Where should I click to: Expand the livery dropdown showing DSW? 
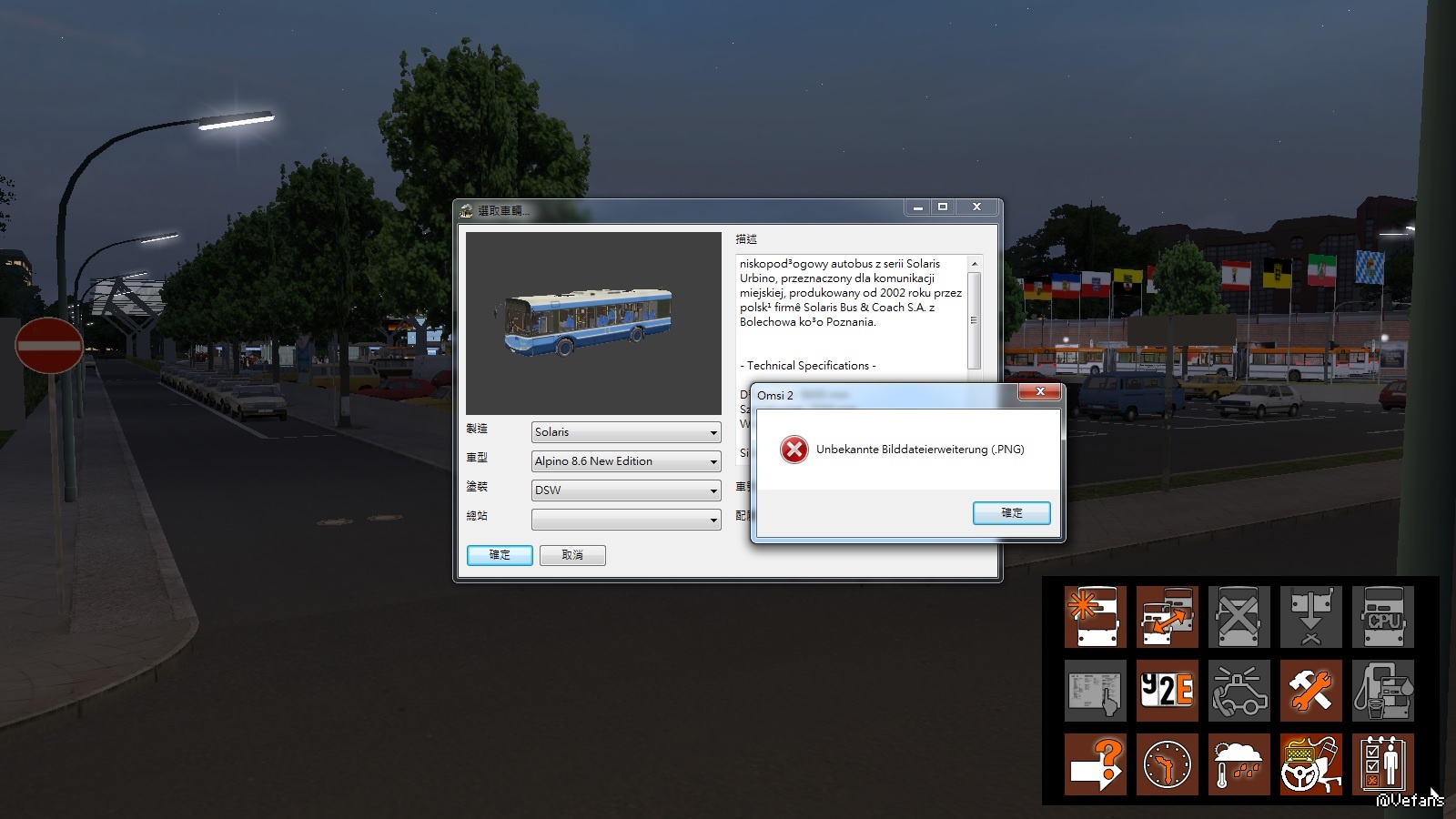click(x=626, y=490)
